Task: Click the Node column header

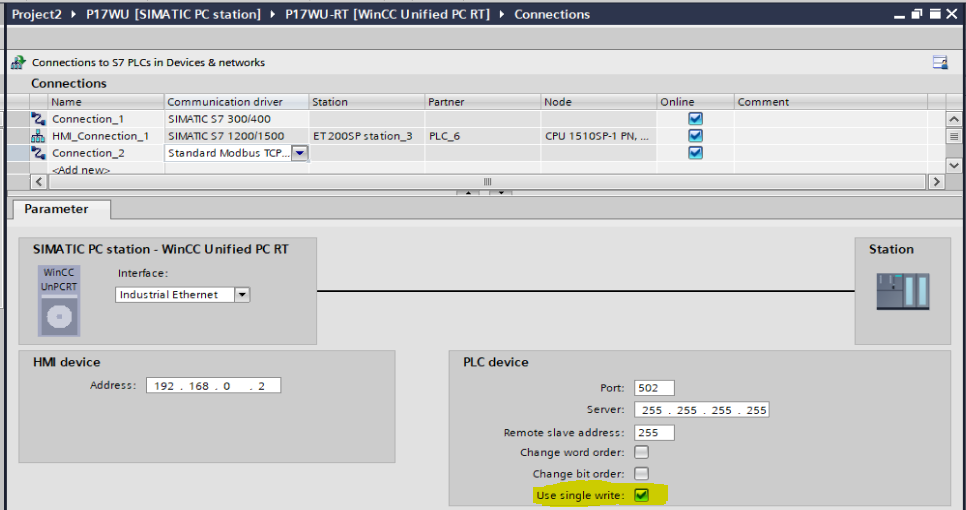Action: [x=599, y=102]
